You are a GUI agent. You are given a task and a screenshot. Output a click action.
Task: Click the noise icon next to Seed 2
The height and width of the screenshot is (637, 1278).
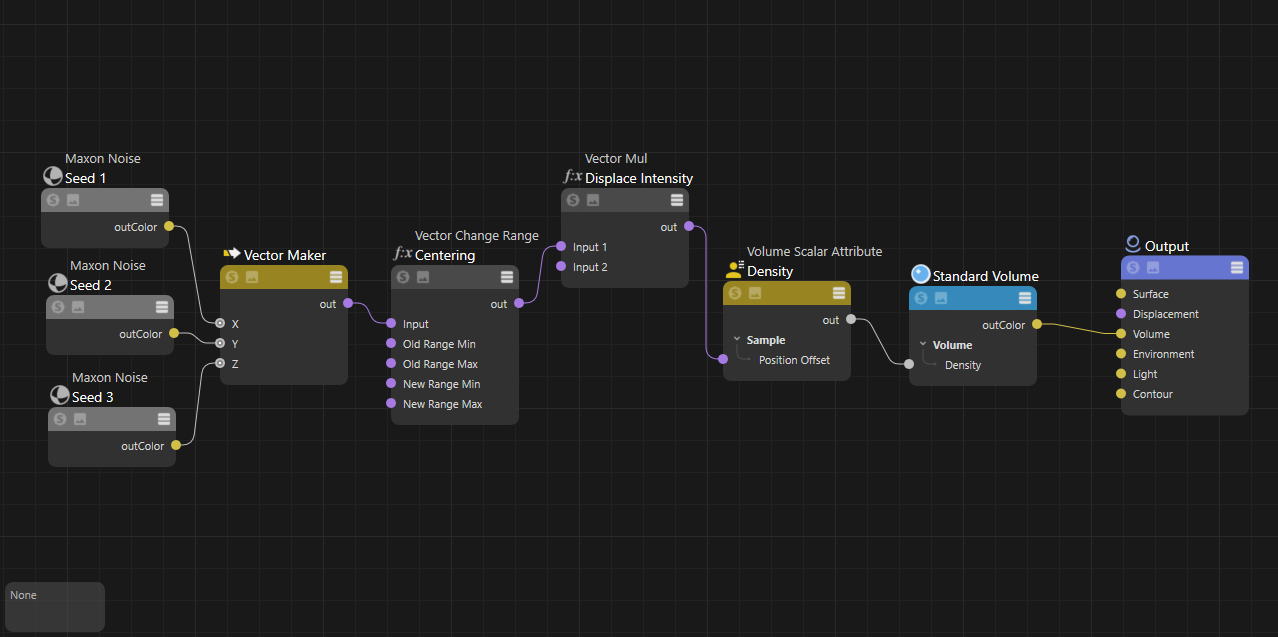58,285
